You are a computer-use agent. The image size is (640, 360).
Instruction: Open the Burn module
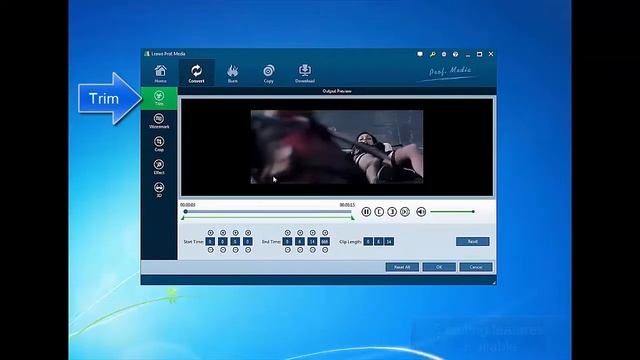point(233,73)
